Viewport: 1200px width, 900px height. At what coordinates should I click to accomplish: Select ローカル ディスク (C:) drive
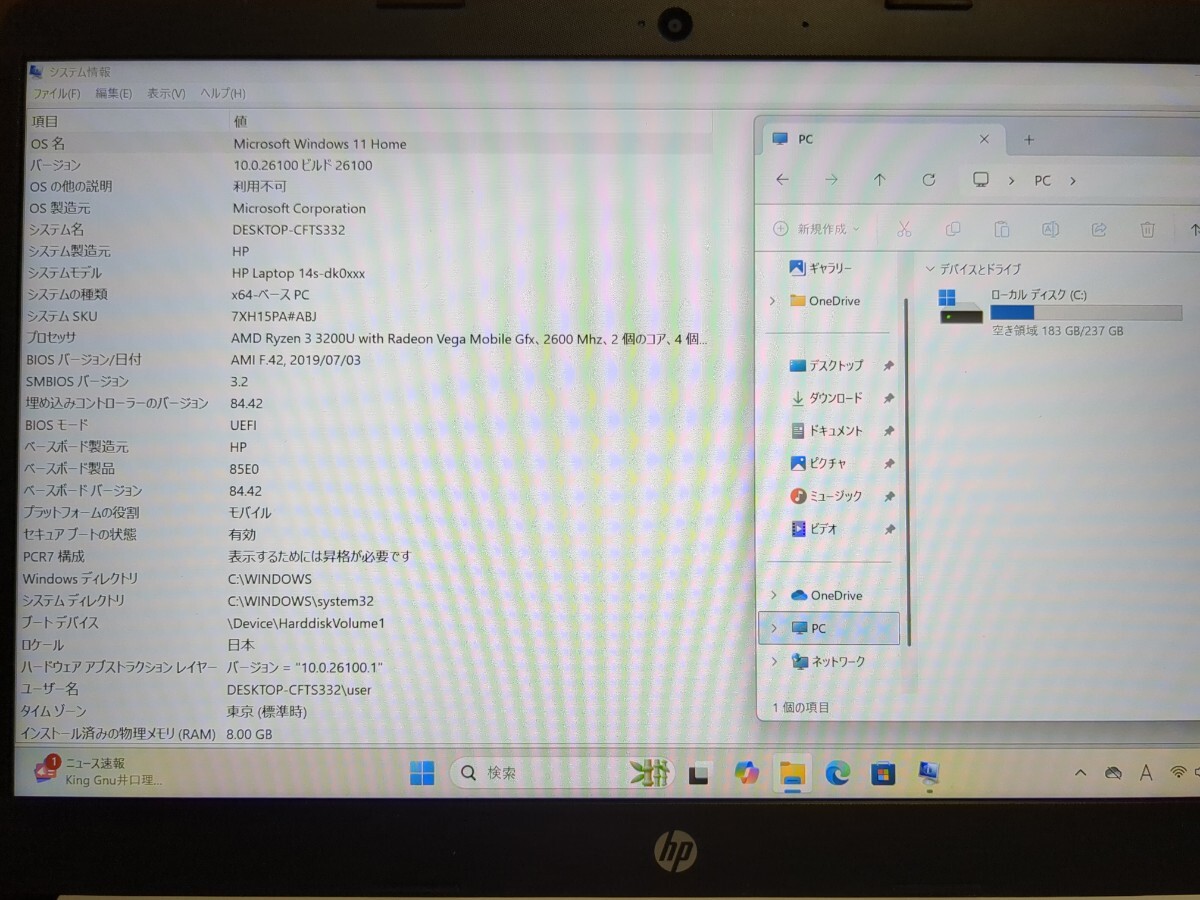coord(1060,311)
